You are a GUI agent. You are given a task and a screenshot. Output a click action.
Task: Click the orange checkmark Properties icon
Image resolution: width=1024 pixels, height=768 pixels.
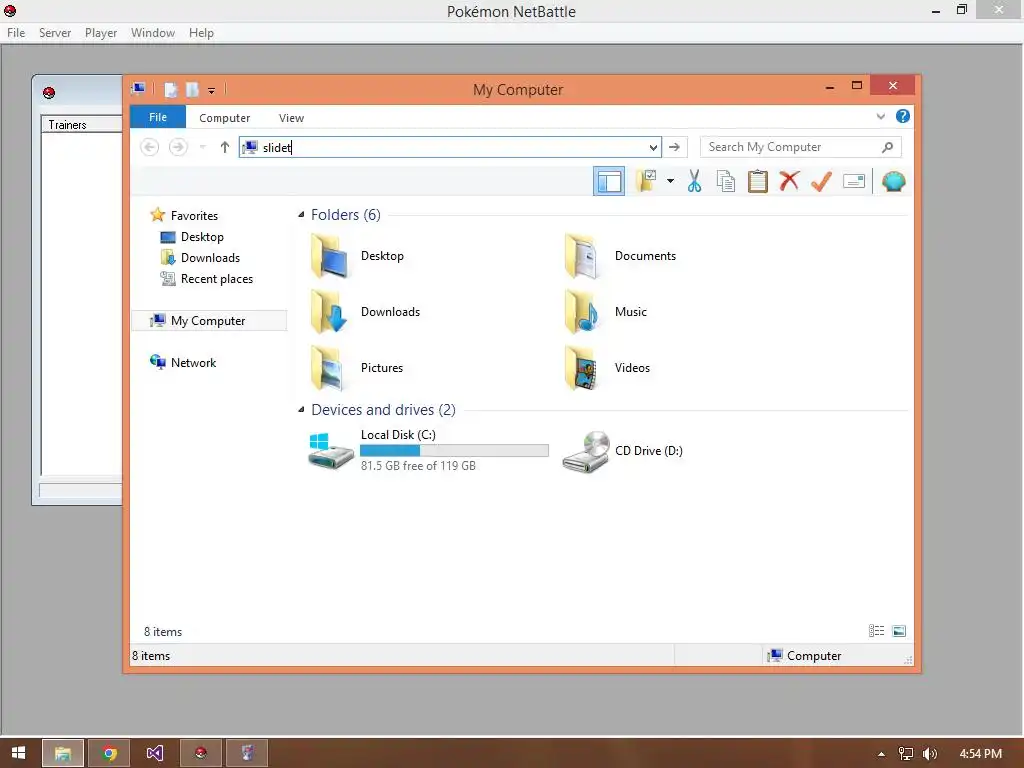[x=821, y=181]
